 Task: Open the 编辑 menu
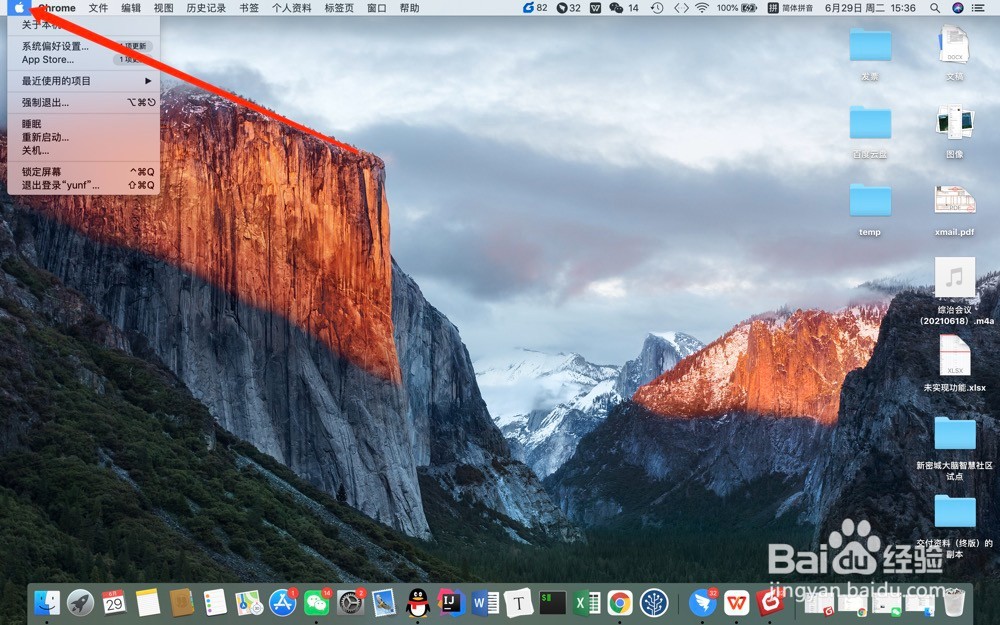[x=131, y=8]
